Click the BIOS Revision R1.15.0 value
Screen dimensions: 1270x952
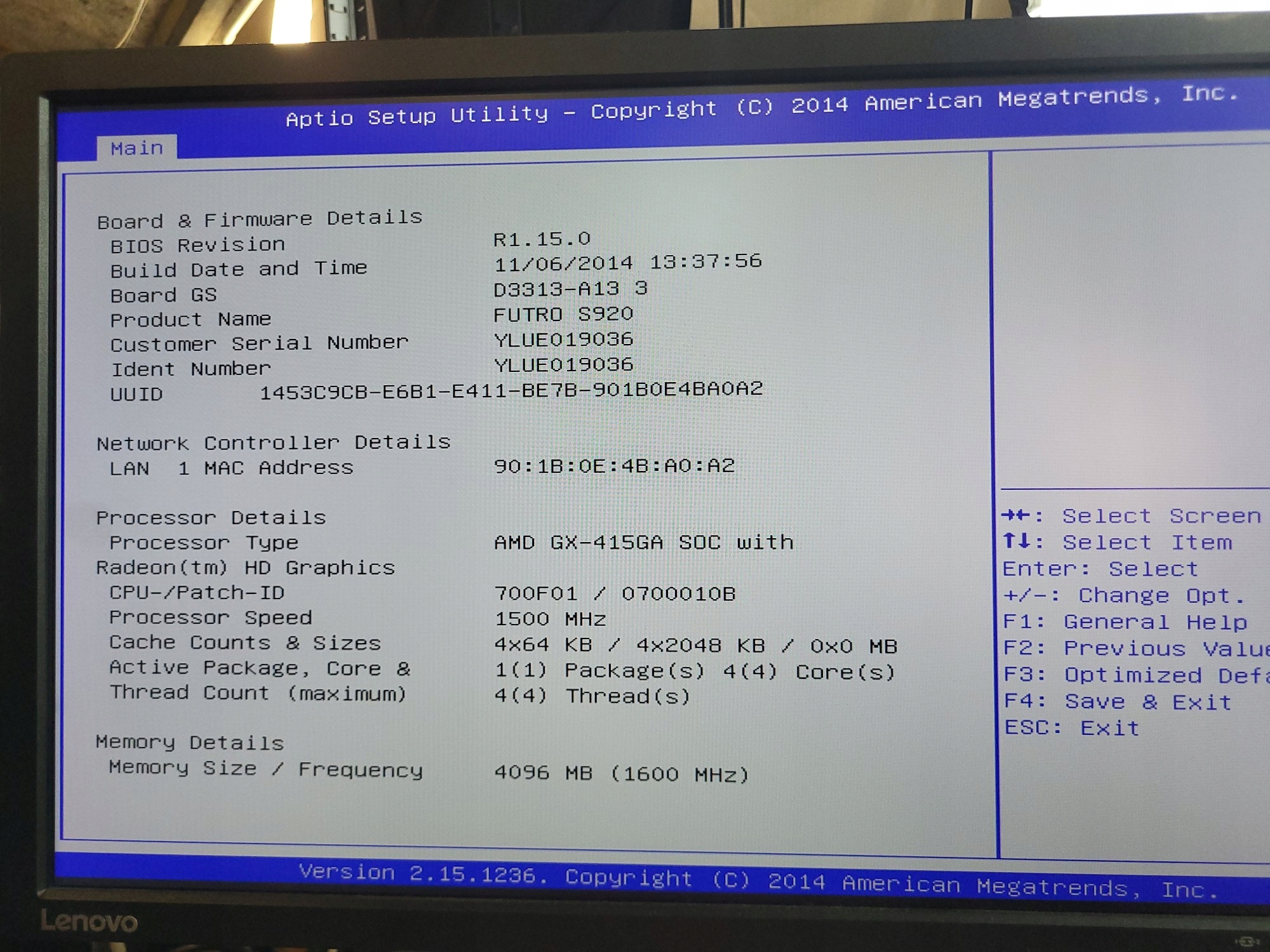(x=542, y=239)
